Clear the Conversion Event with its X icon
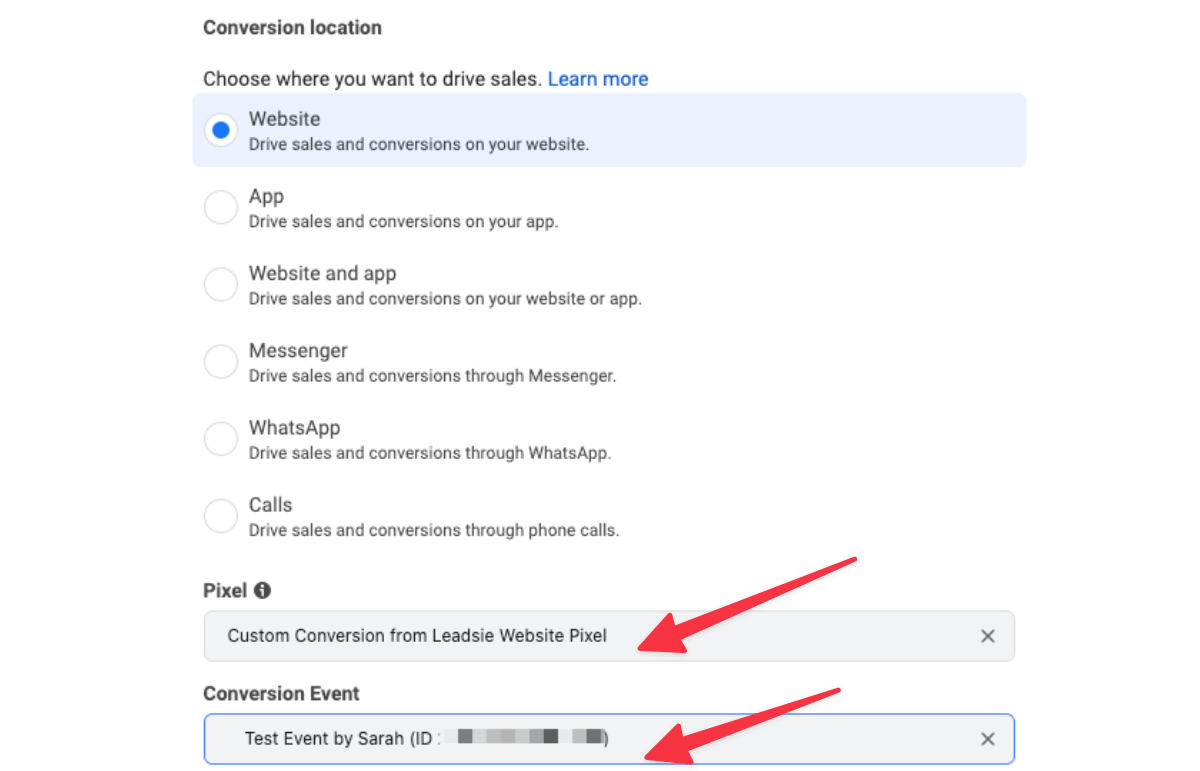Image resolution: width=1200 pixels, height=771 pixels. point(987,738)
